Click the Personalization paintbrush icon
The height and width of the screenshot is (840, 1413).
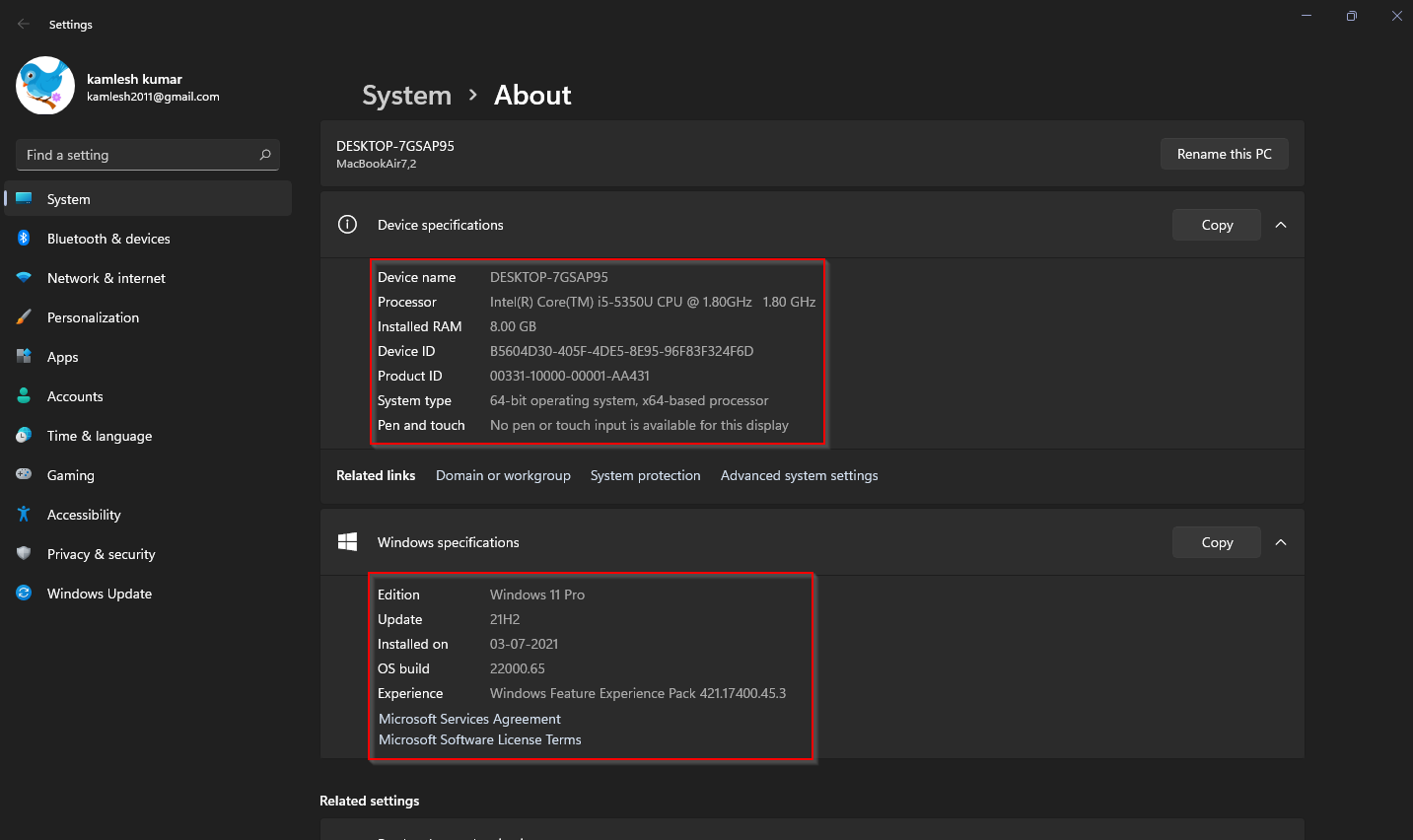[x=24, y=317]
